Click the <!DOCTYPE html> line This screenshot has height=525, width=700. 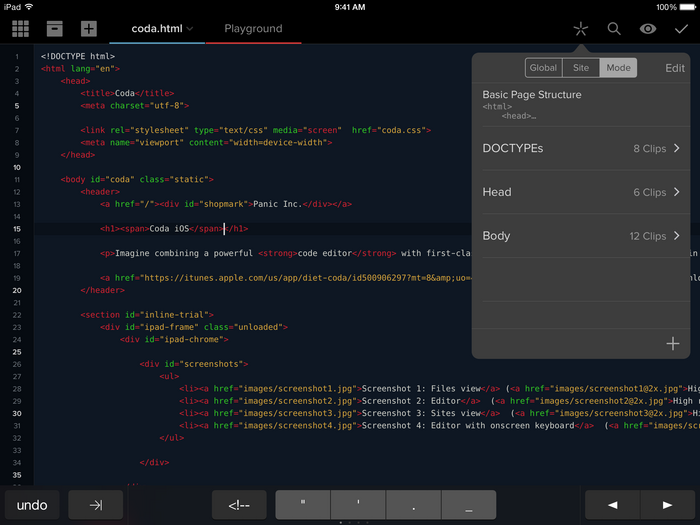[78, 56]
